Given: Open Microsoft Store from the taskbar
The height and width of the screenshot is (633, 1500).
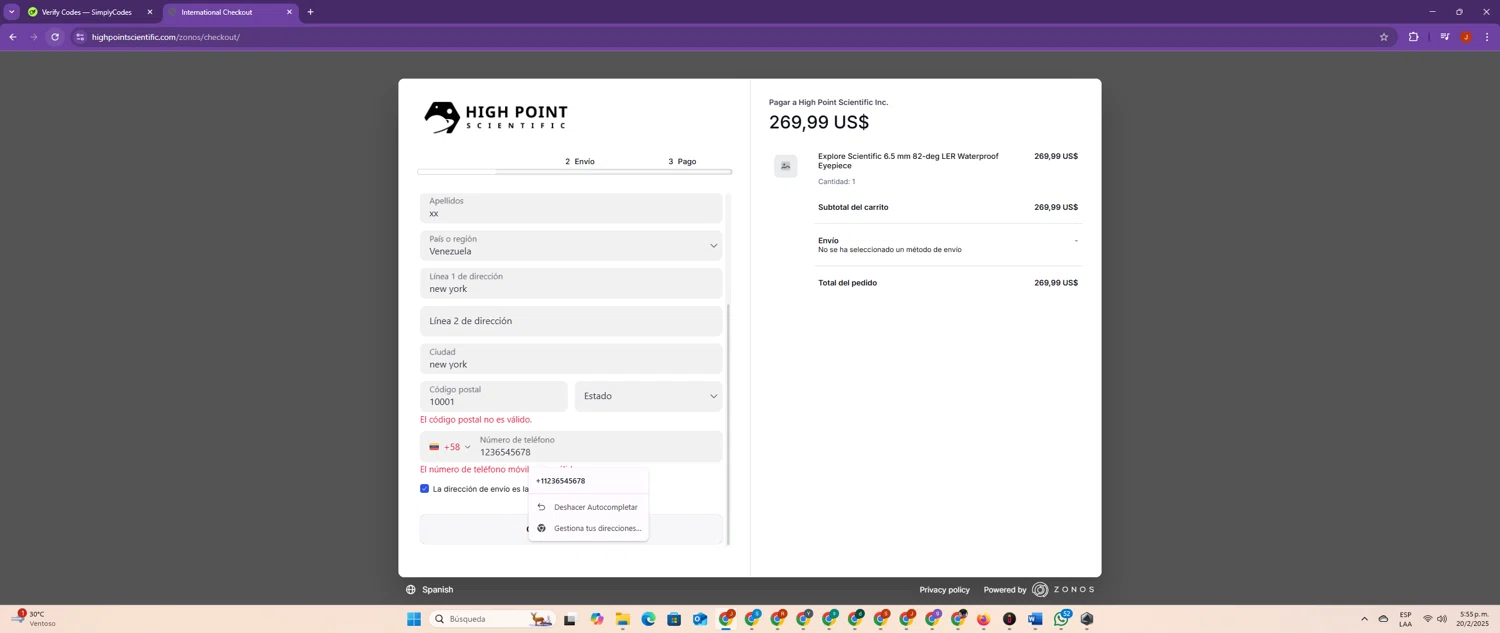Looking at the screenshot, I should (x=674, y=620).
